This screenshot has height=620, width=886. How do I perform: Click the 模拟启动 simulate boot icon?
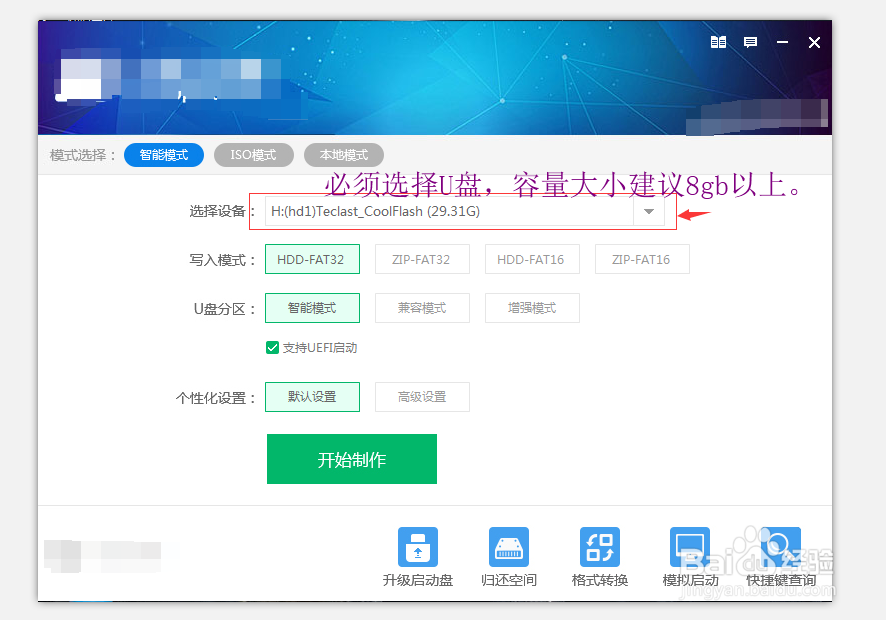[x=690, y=547]
